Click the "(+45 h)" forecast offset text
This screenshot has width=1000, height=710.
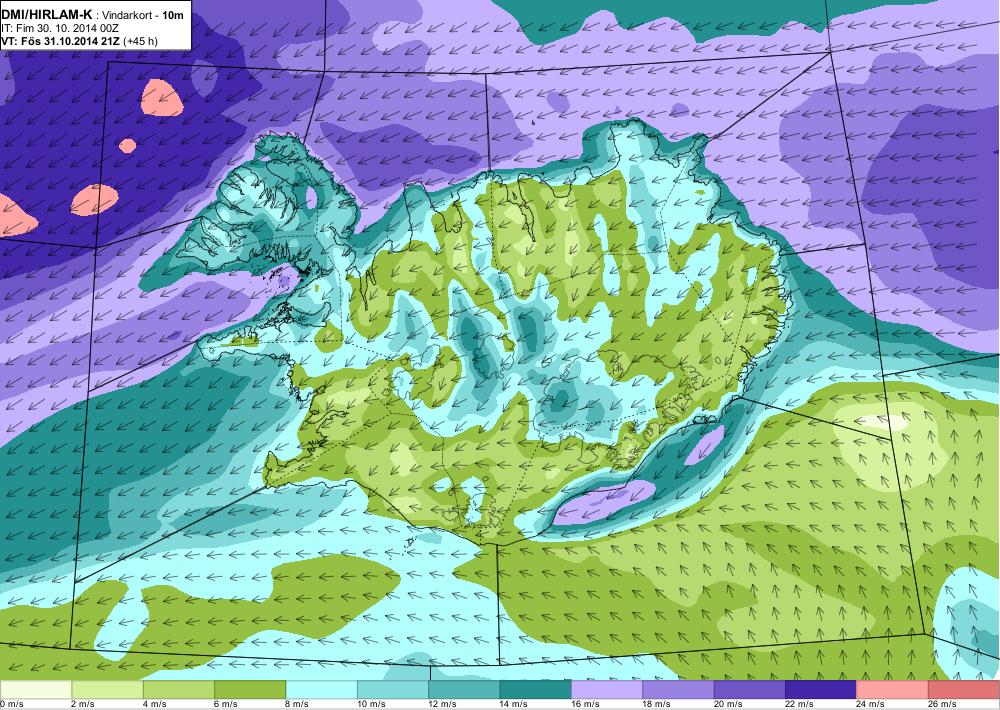point(140,42)
